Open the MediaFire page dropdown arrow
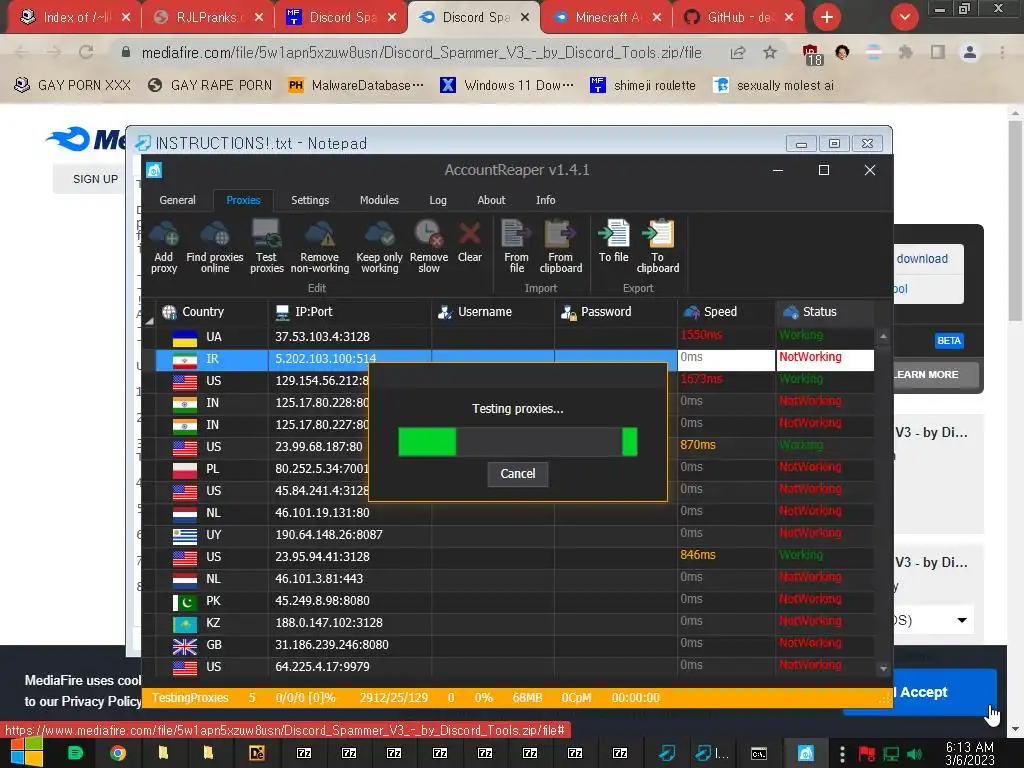The height and width of the screenshot is (768, 1024). [962, 620]
